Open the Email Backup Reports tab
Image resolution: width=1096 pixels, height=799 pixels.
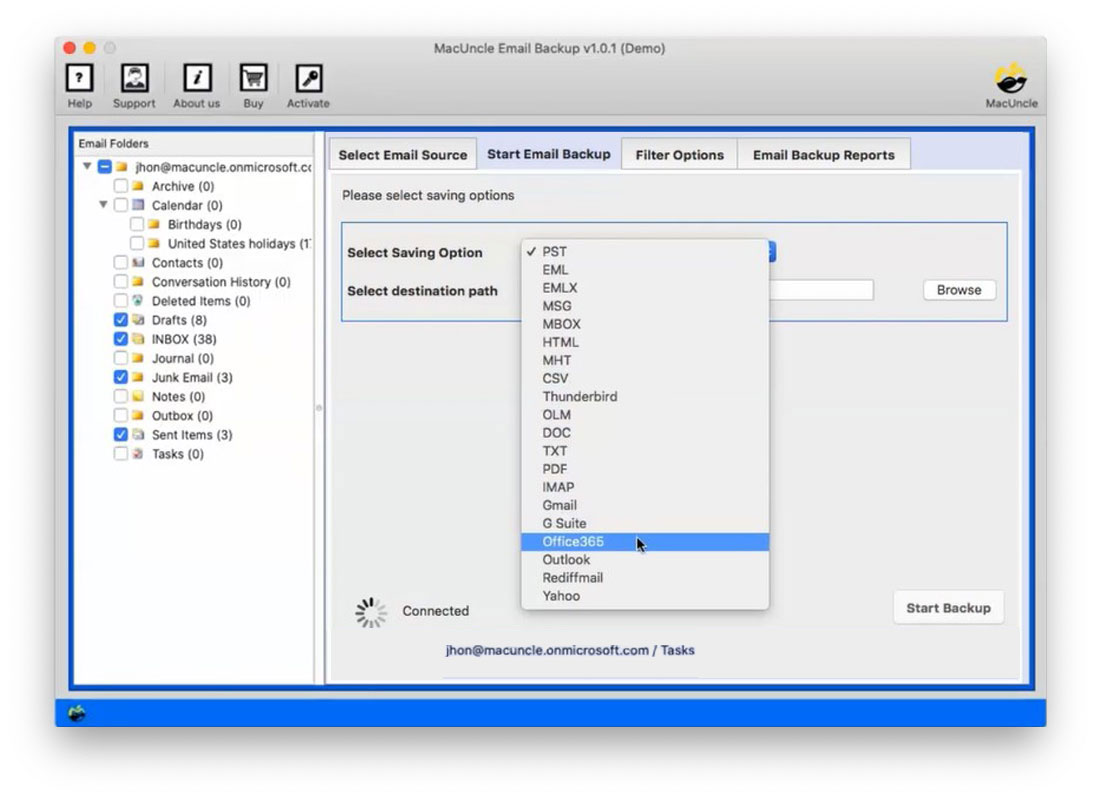825,154
